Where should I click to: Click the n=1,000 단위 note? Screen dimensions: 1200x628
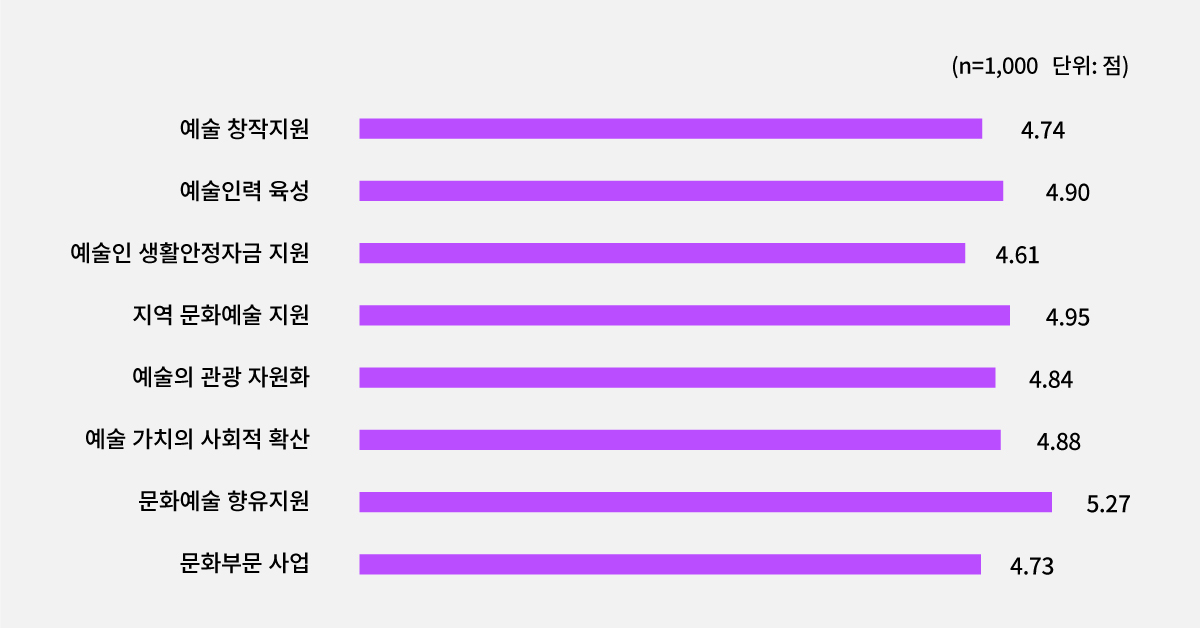[1040, 66]
